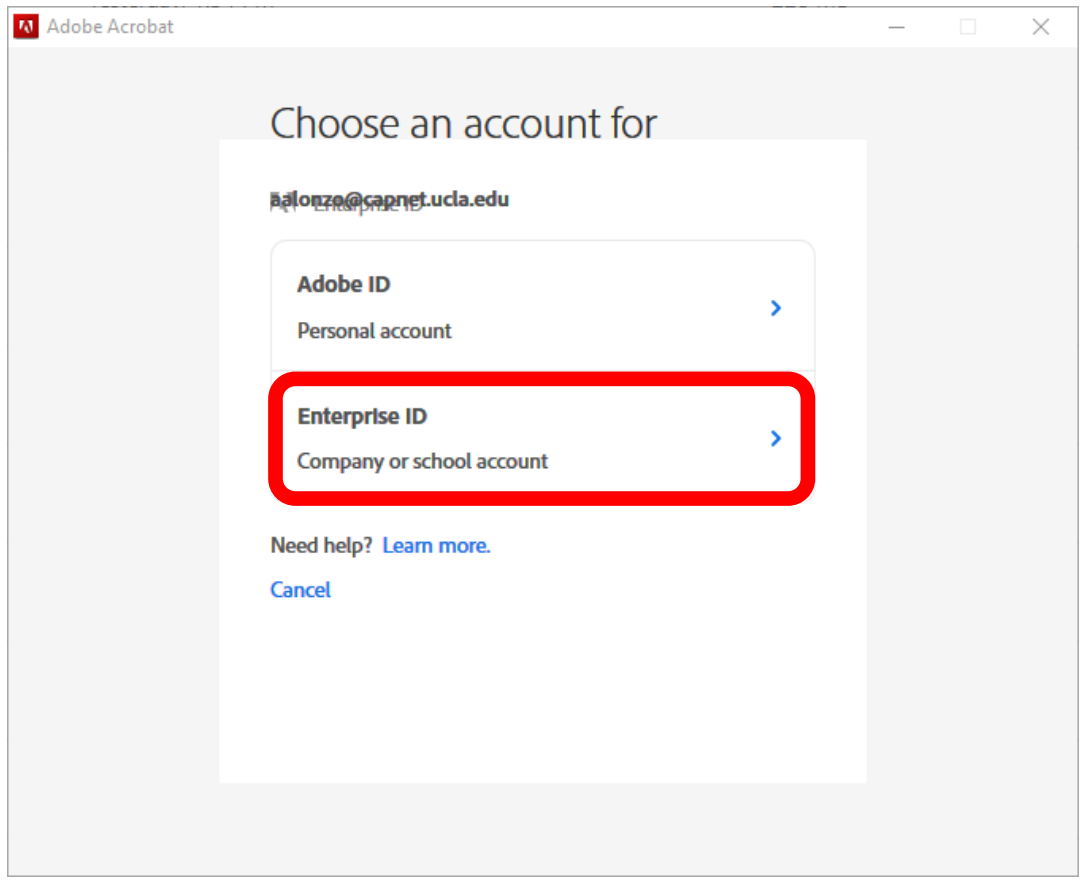Click the Adobe Acrobat logo icon

tap(24, 26)
